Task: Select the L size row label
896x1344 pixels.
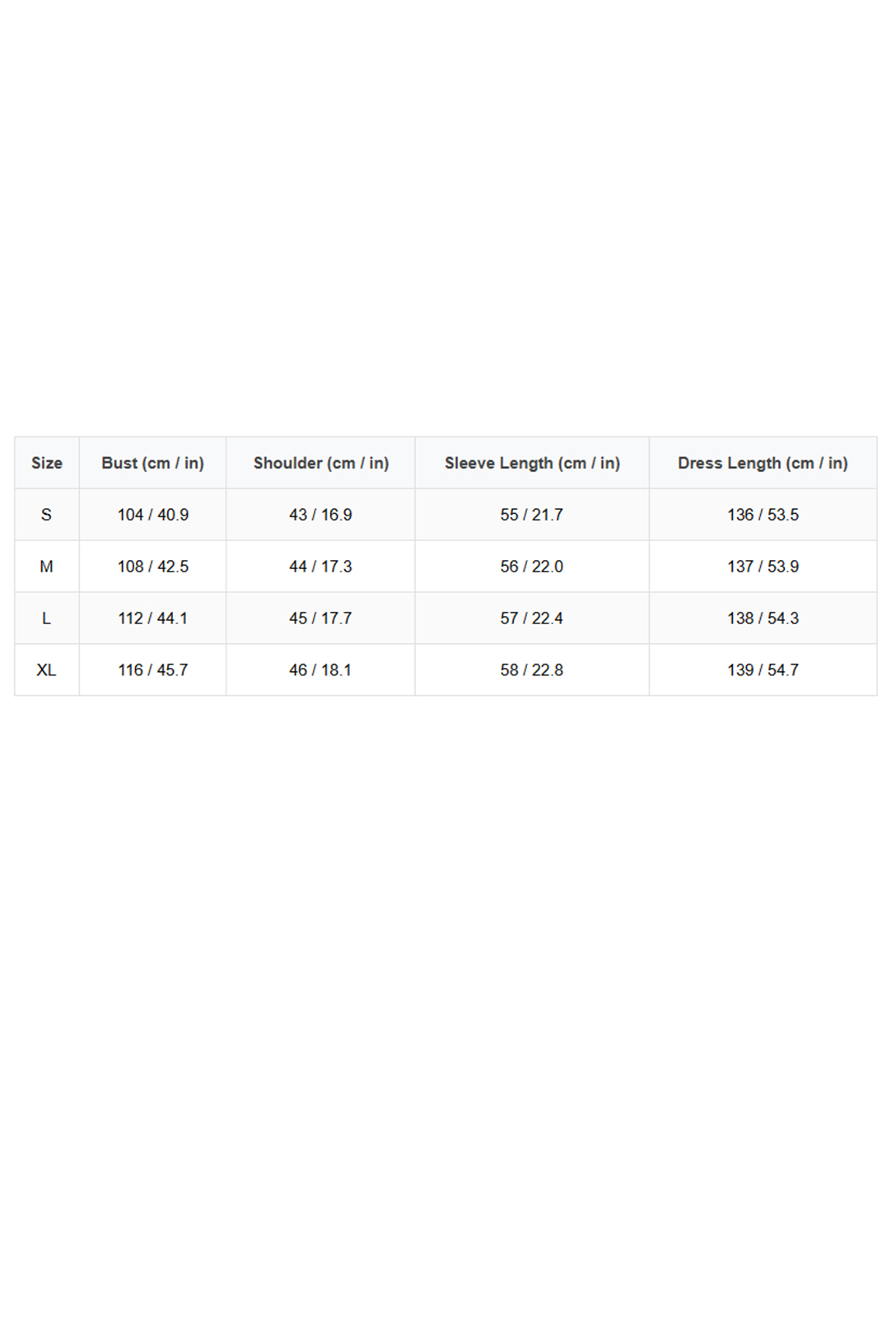Action: point(46,618)
